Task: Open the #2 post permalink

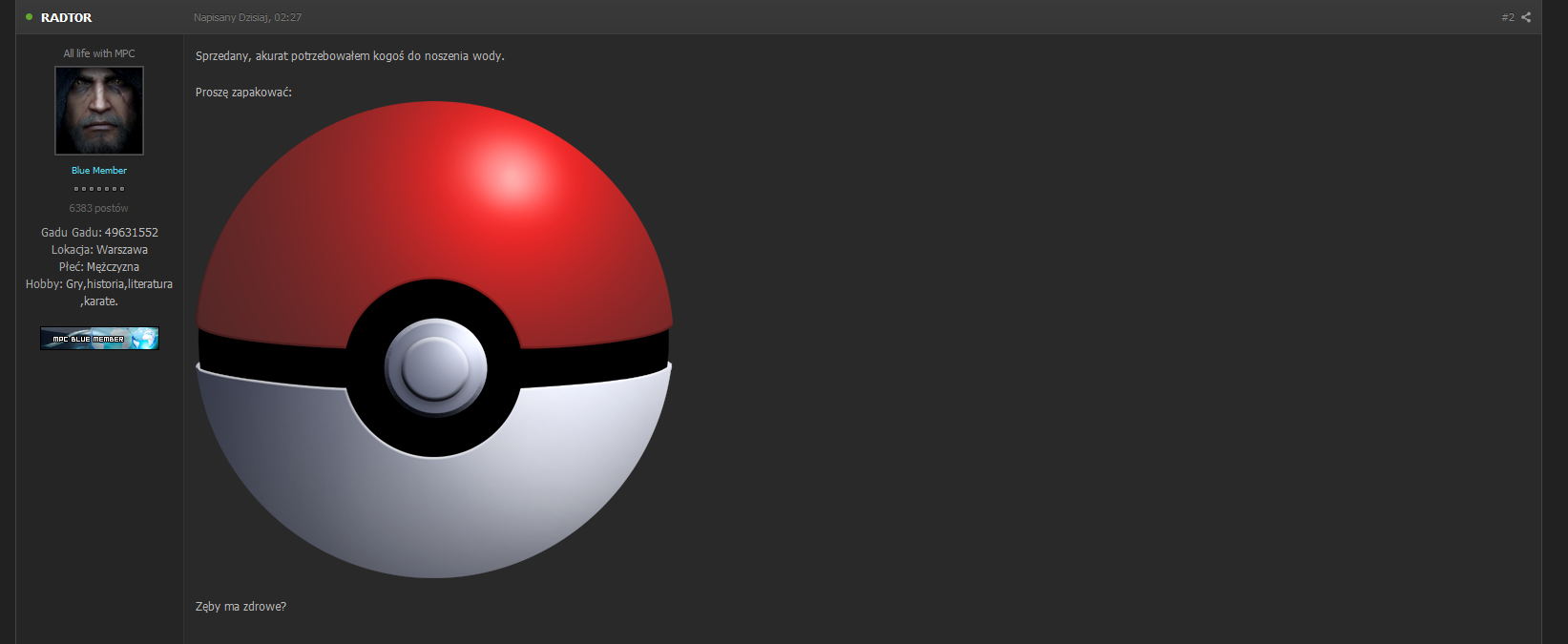Action: point(1508,17)
